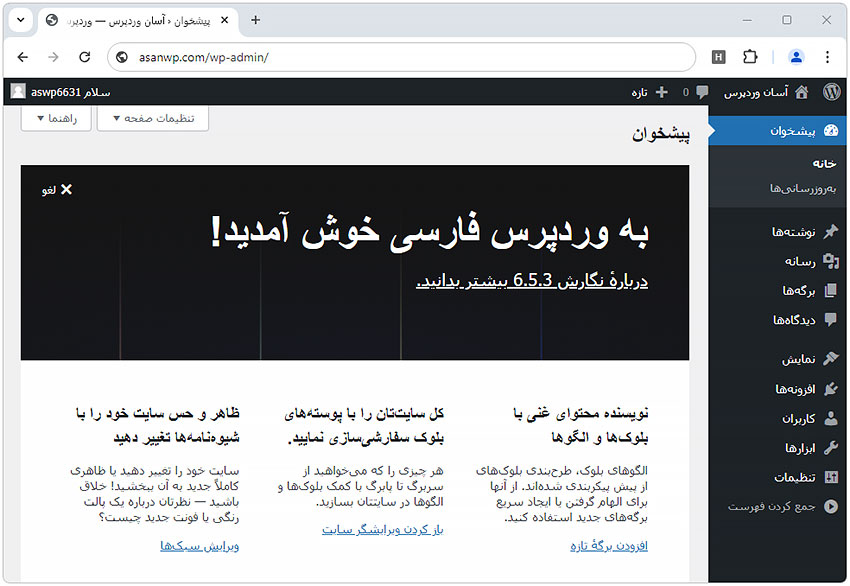Click the pushpin icon for نوشته‌ها
The height and width of the screenshot is (586, 850).
(830, 232)
